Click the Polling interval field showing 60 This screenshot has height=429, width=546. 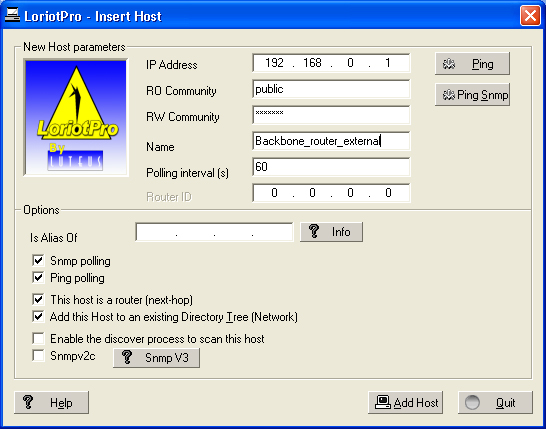pyautogui.click(x=331, y=167)
